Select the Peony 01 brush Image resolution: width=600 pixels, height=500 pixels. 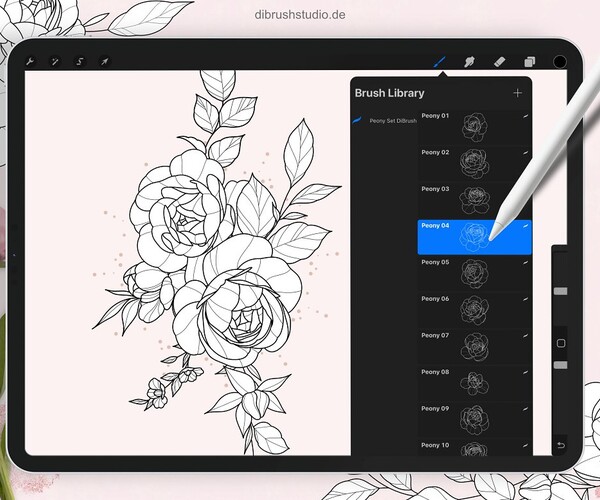474,127
